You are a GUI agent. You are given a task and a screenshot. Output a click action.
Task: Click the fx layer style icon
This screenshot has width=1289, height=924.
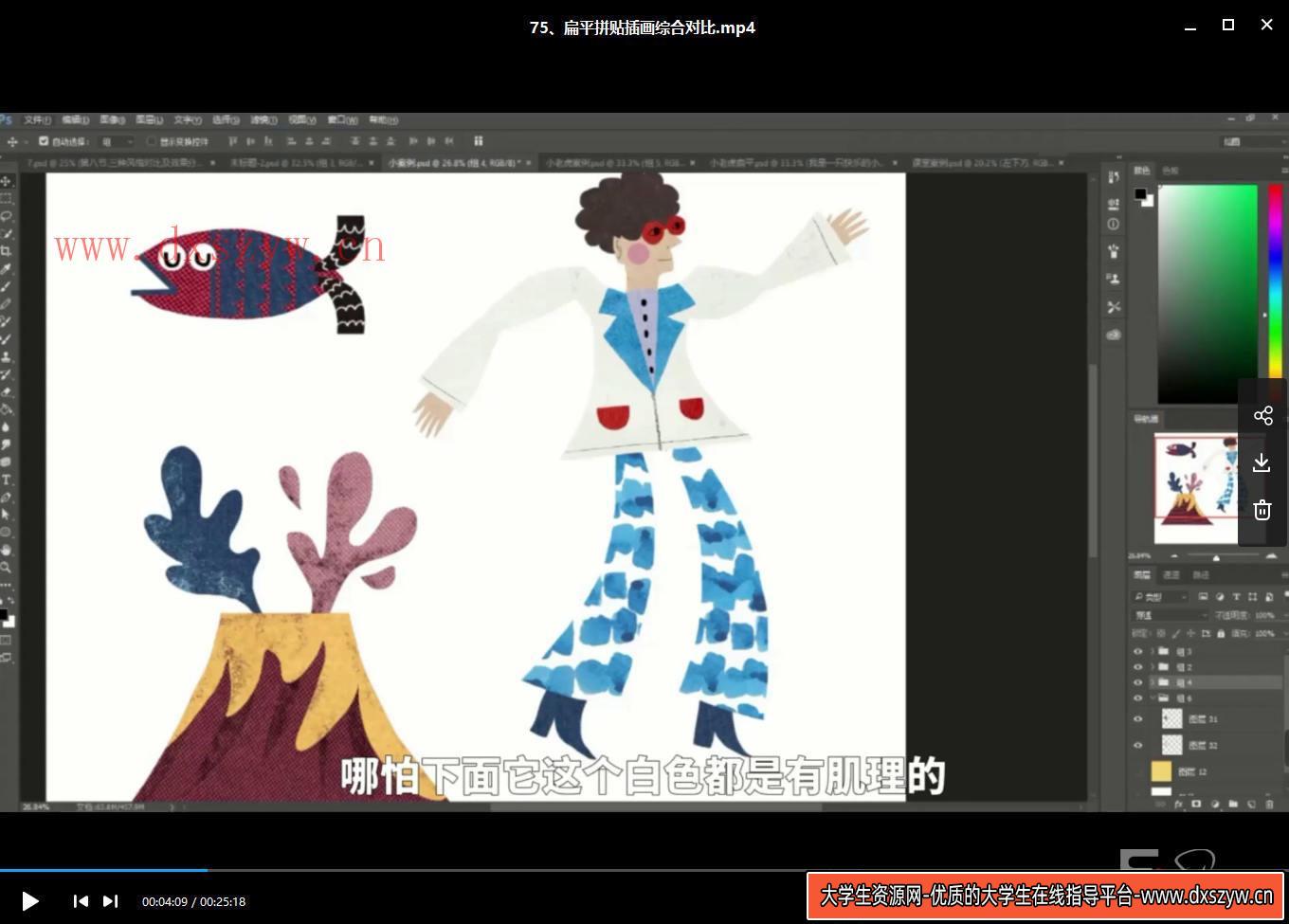pos(1179,805)
